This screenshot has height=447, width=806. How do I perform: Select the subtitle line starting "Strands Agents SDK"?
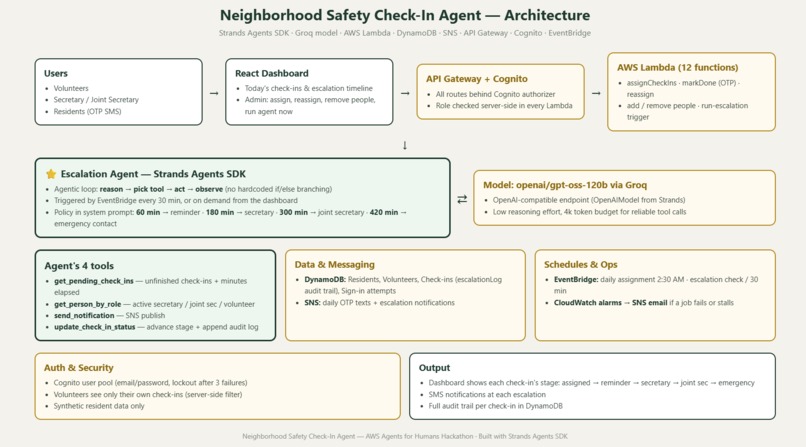pos(405,33)
